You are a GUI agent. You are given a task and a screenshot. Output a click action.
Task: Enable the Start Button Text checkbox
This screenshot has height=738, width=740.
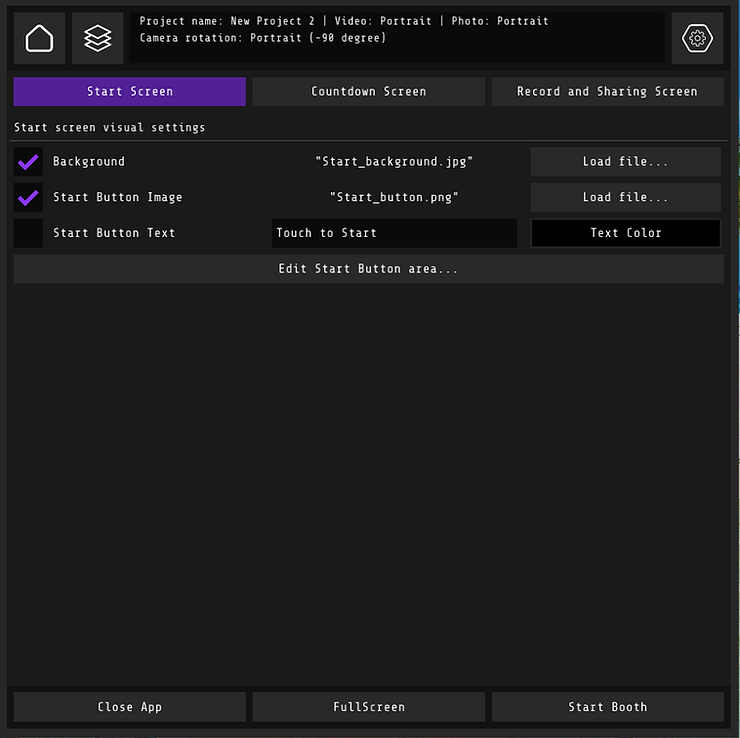(28, 233)
